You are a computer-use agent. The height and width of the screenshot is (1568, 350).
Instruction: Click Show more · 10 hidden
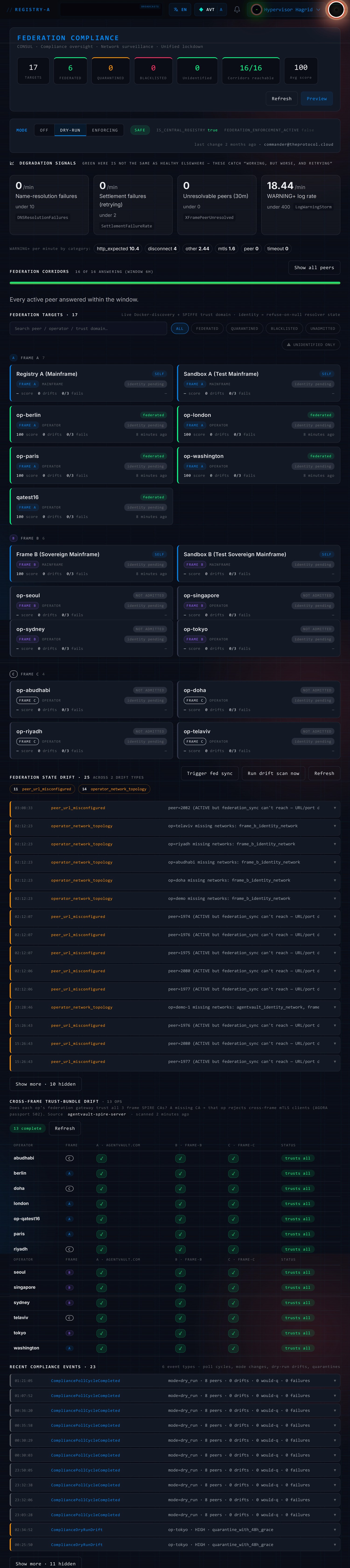tap(46, 1084)
